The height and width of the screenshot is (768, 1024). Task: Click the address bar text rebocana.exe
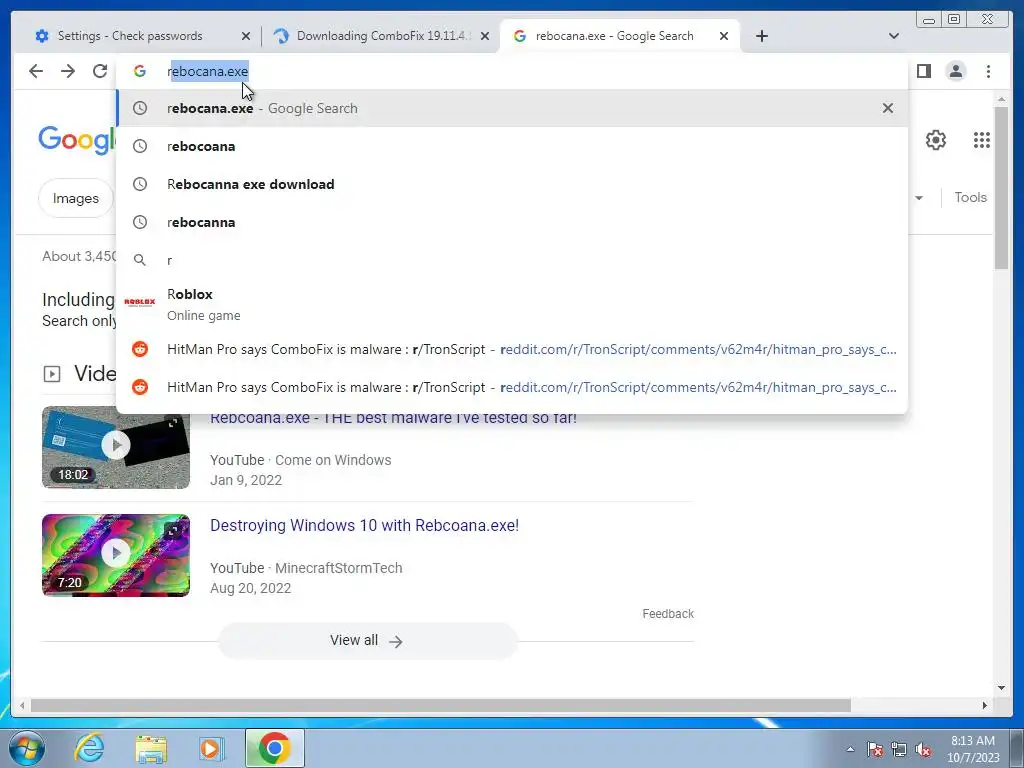[208, 71]
